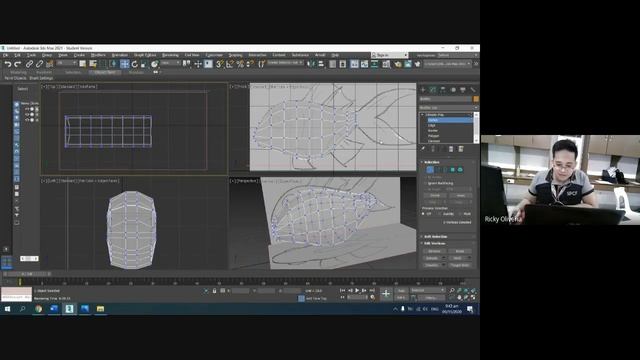Viewport: 640px width, 360px height.
Task: Open named selection sets dropdown
Action: pyautogui.click(x=285, y=63)
